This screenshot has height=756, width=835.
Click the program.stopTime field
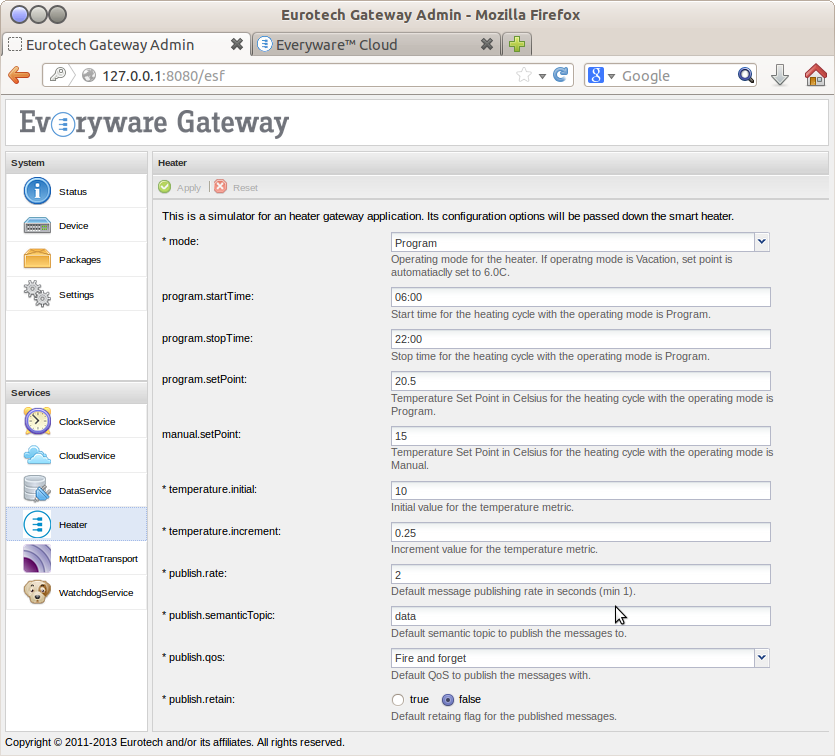580,339
